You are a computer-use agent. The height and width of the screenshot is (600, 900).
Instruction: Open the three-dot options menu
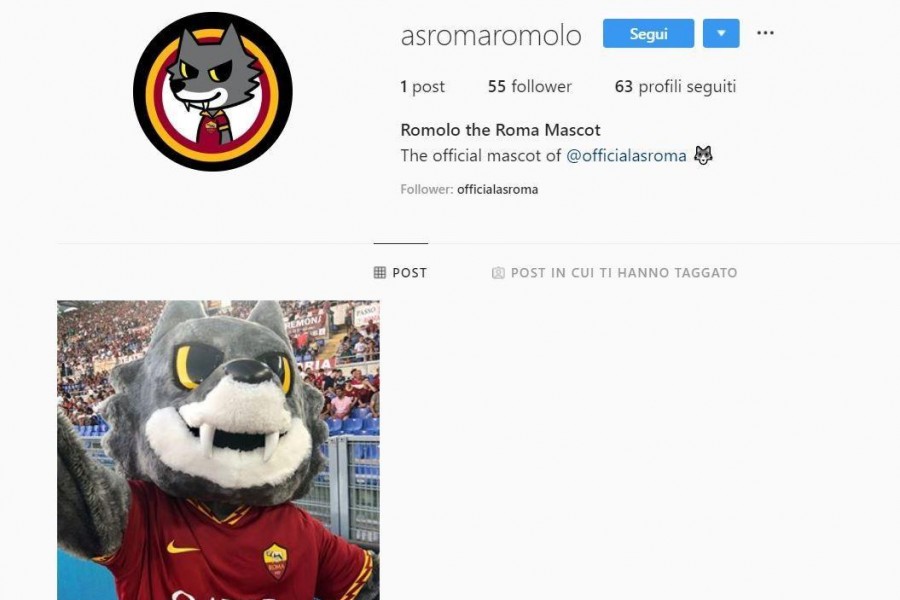pyautogui.click(x=765, y=33)
